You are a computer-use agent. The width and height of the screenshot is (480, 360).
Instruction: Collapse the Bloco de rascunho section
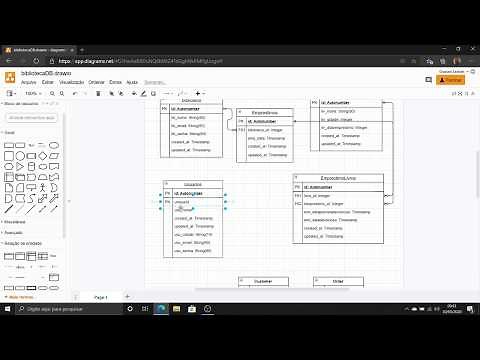[20, 104]
